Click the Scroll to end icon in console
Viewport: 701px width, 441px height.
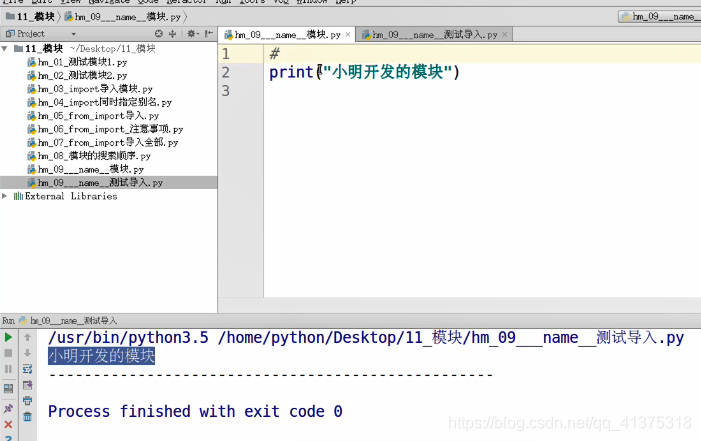(27, 385)
